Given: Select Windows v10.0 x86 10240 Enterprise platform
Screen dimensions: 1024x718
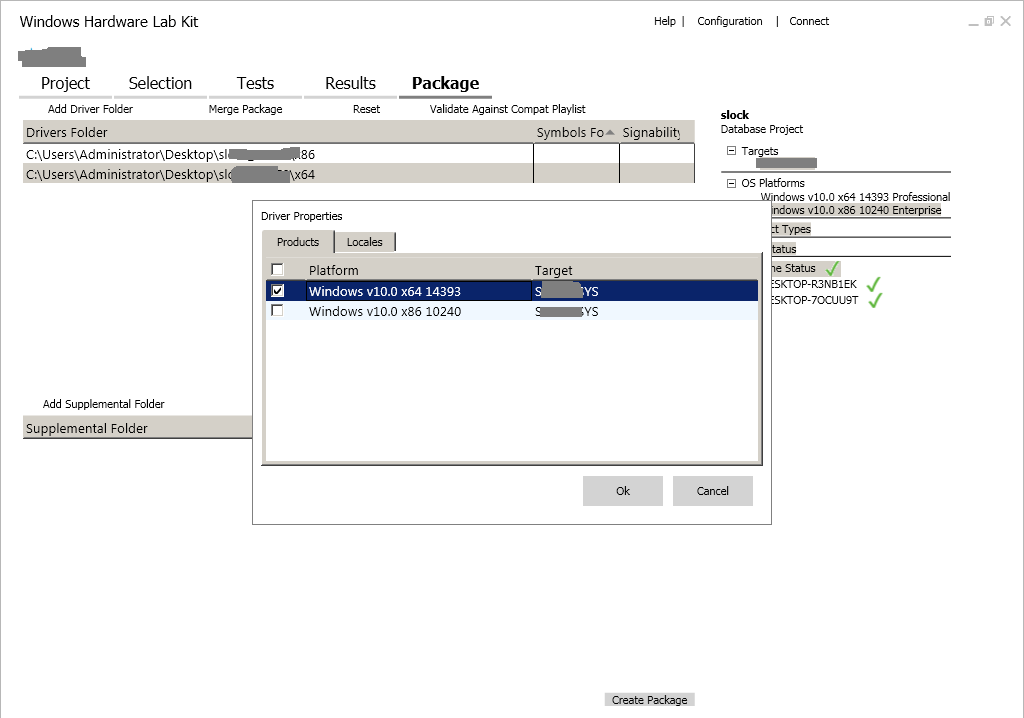Looking at the screenshot, I should tap(856, 210).
